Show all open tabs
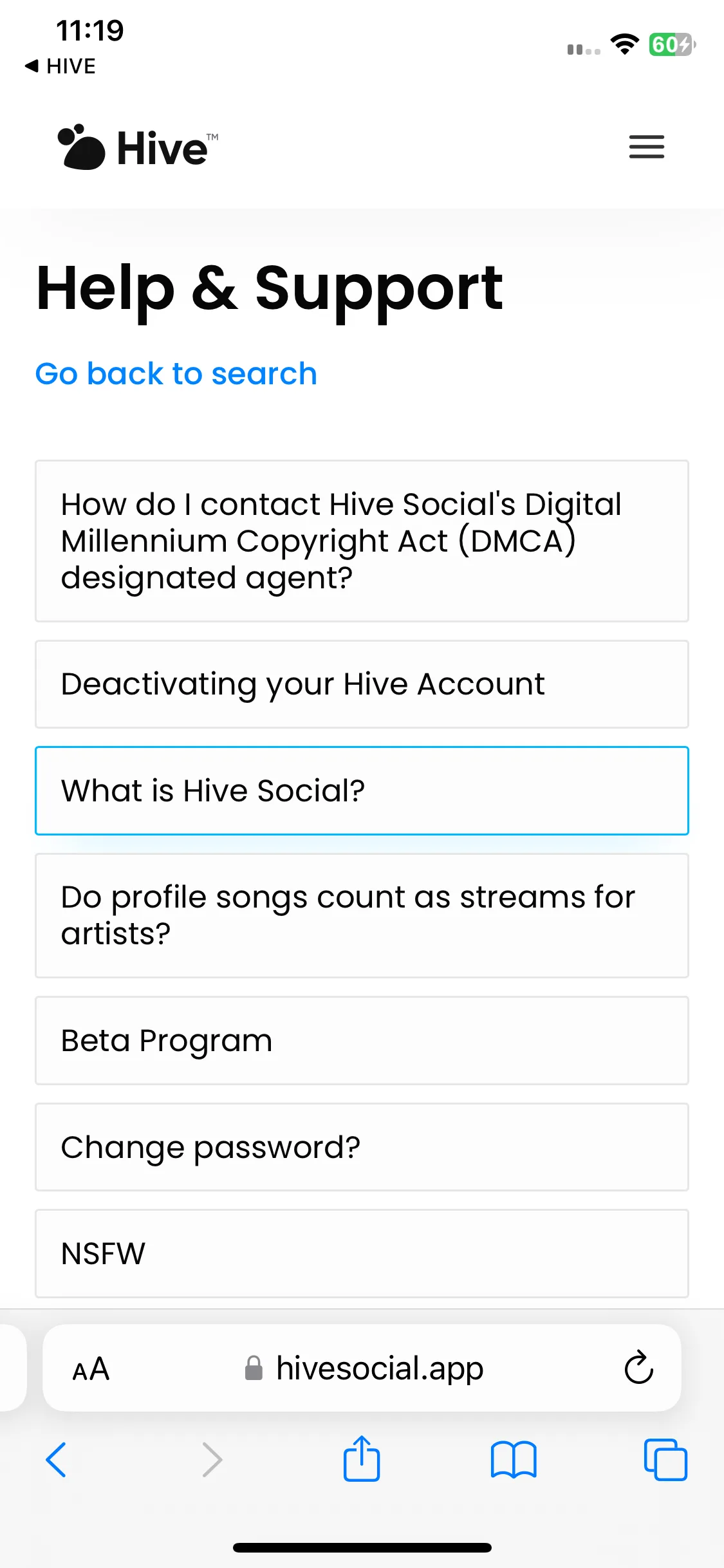Image resolution: width=724 pixels, height=1568 pixels. (665, 1460)
